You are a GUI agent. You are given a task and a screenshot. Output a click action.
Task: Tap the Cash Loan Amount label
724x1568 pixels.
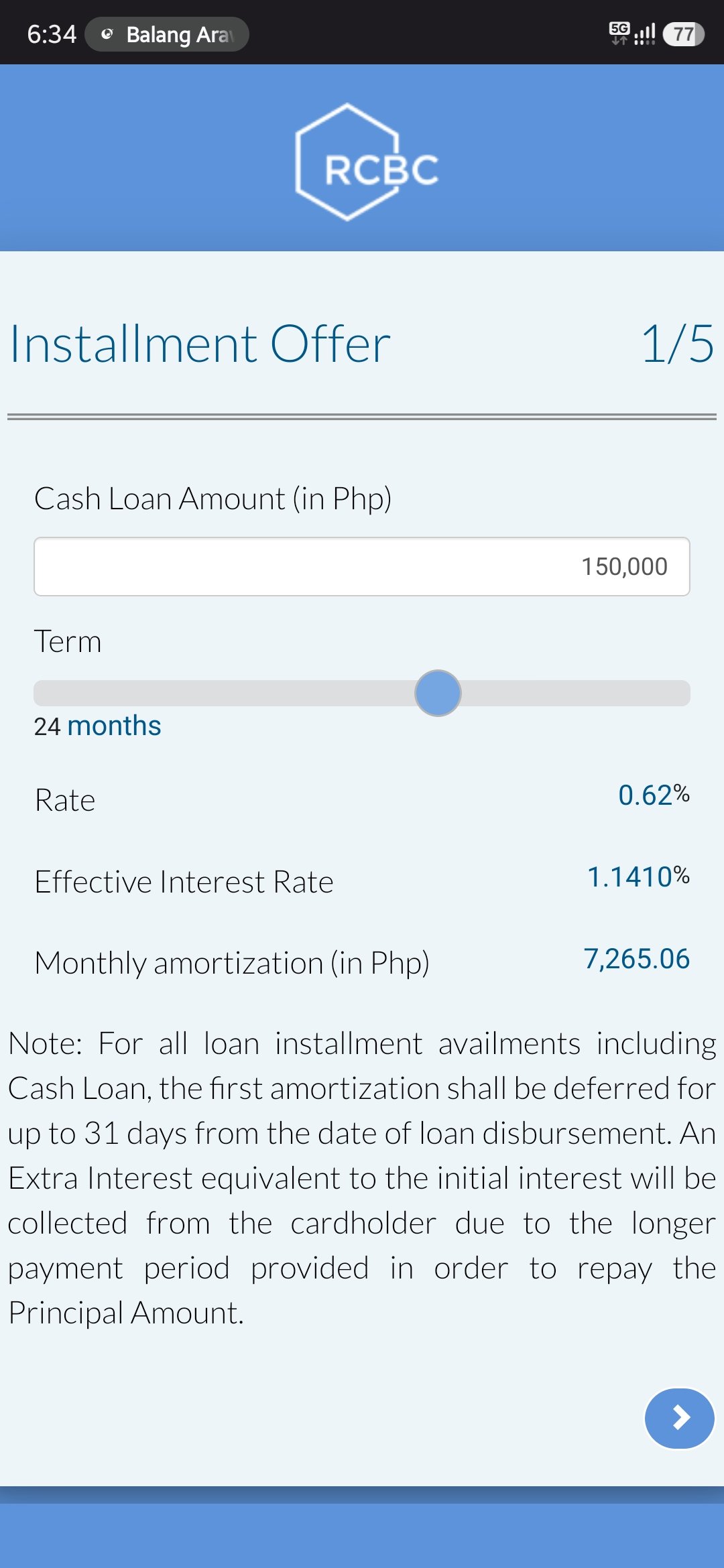click(x=213, y=499)
